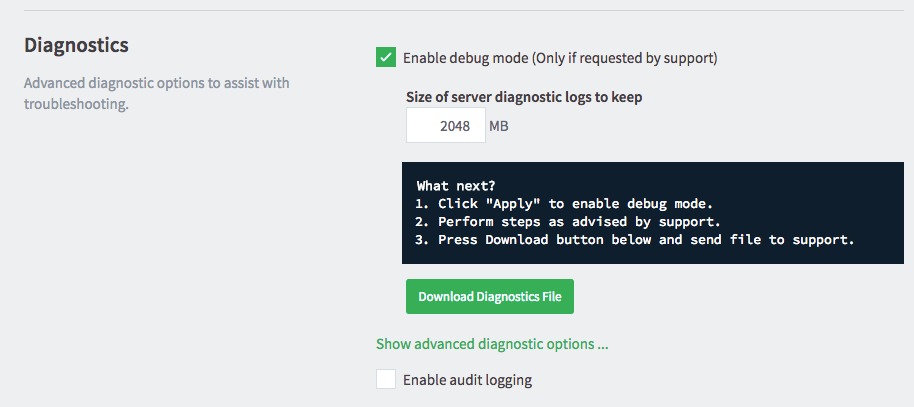The image size is (914, 407).
Task: Expand Show advanced diagnostic options link
Action: pos(492,344)
